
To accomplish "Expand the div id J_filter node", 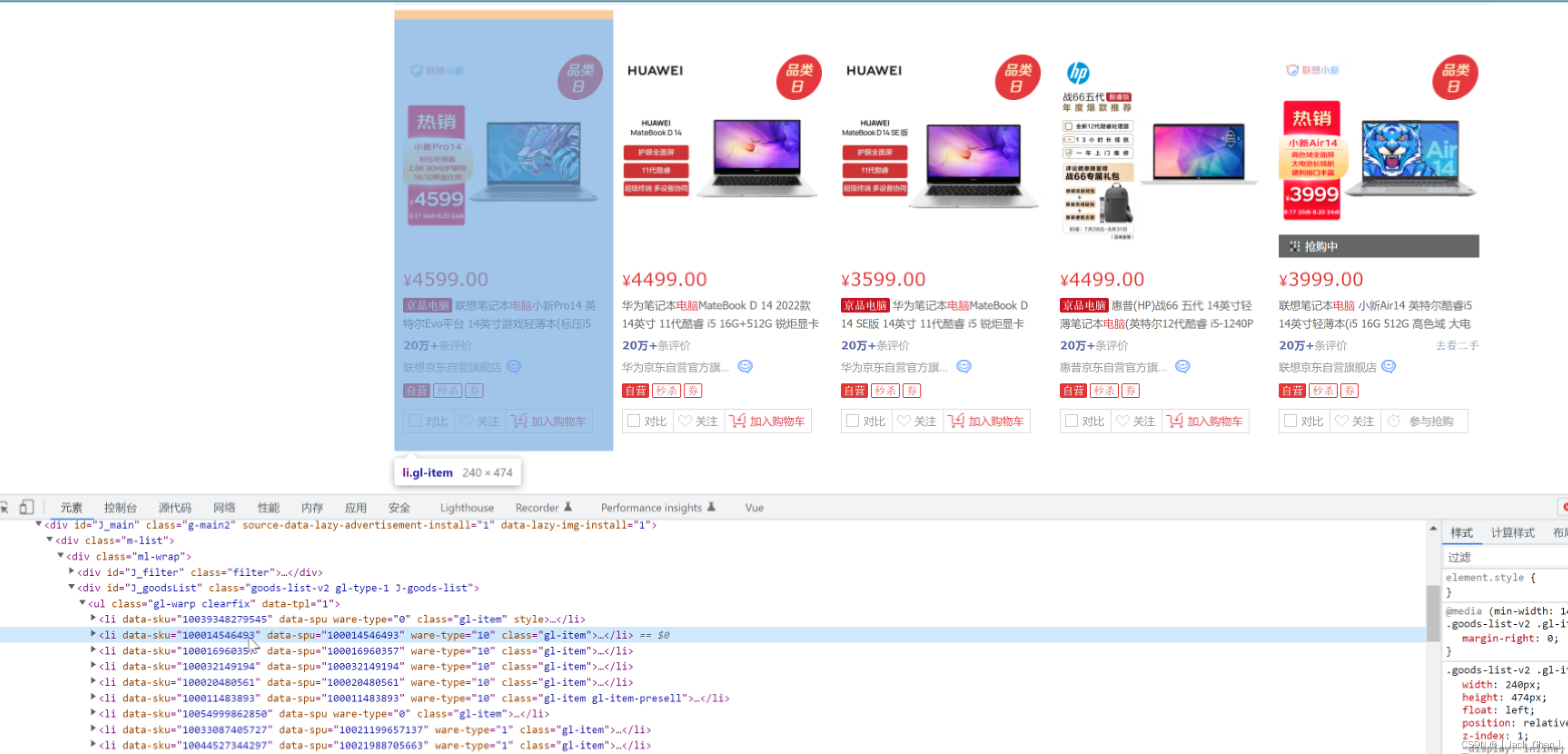I will pos(71,571).
